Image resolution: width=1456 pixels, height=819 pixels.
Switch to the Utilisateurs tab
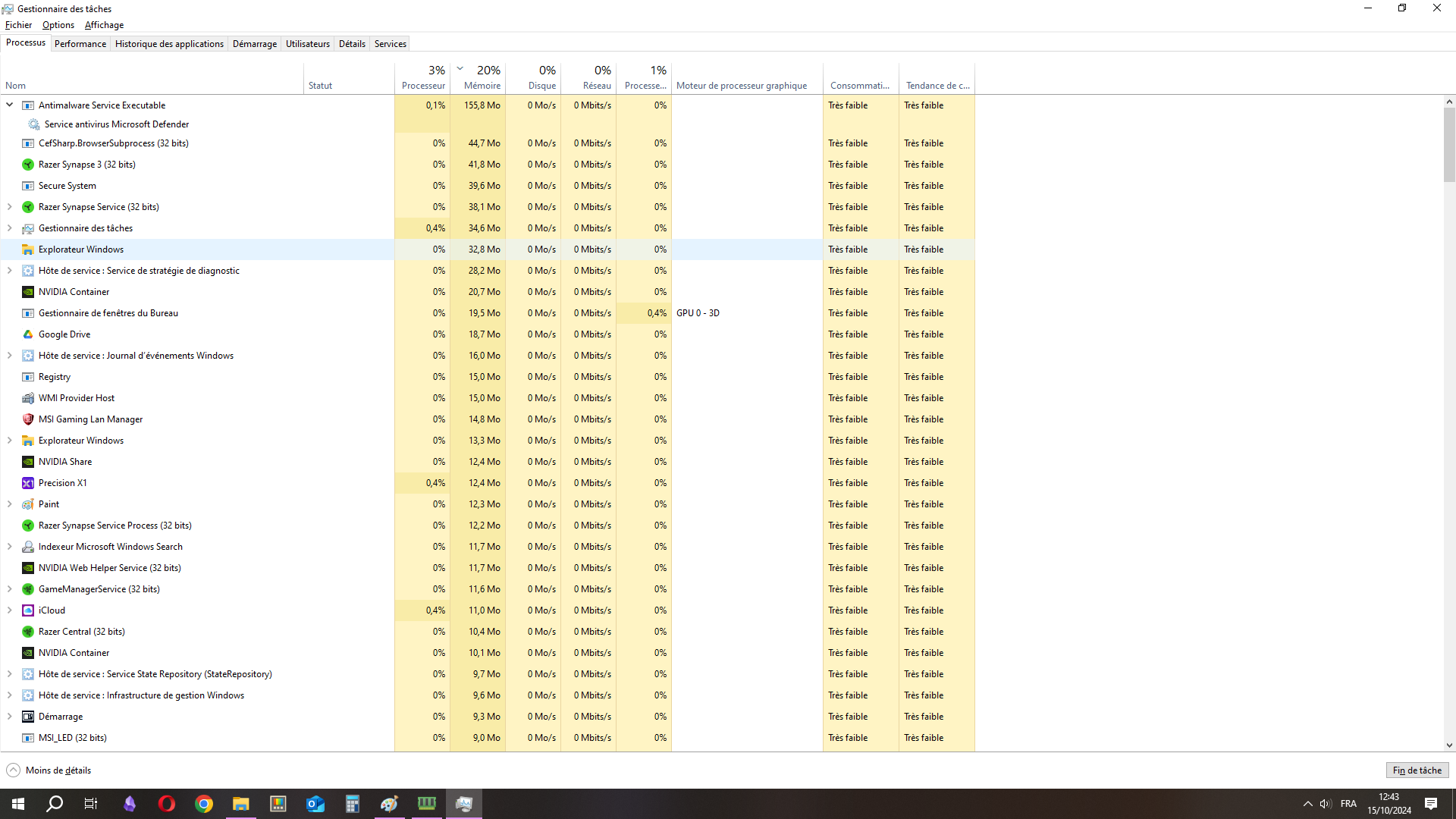point(308,44)
